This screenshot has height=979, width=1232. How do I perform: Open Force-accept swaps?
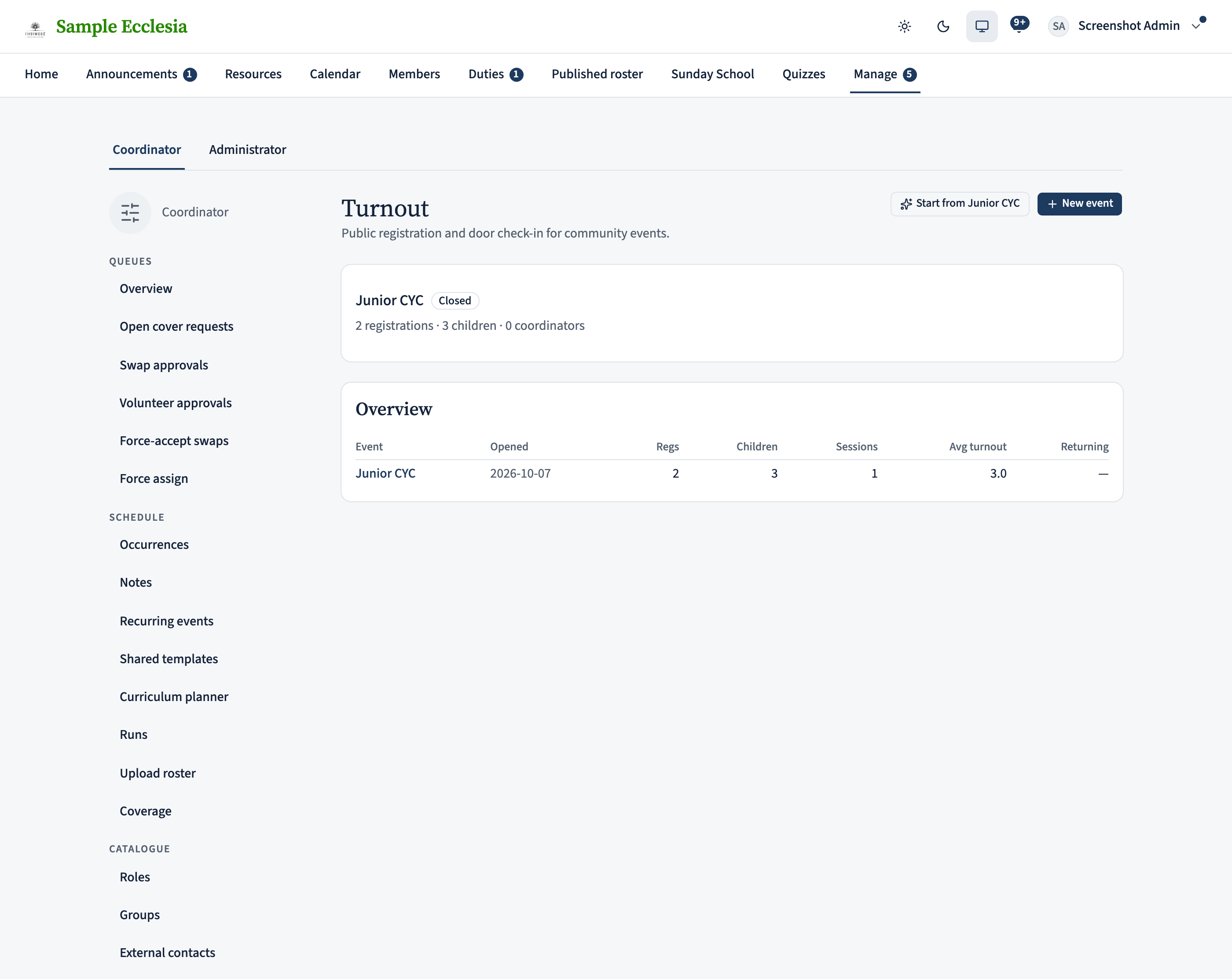174,441
